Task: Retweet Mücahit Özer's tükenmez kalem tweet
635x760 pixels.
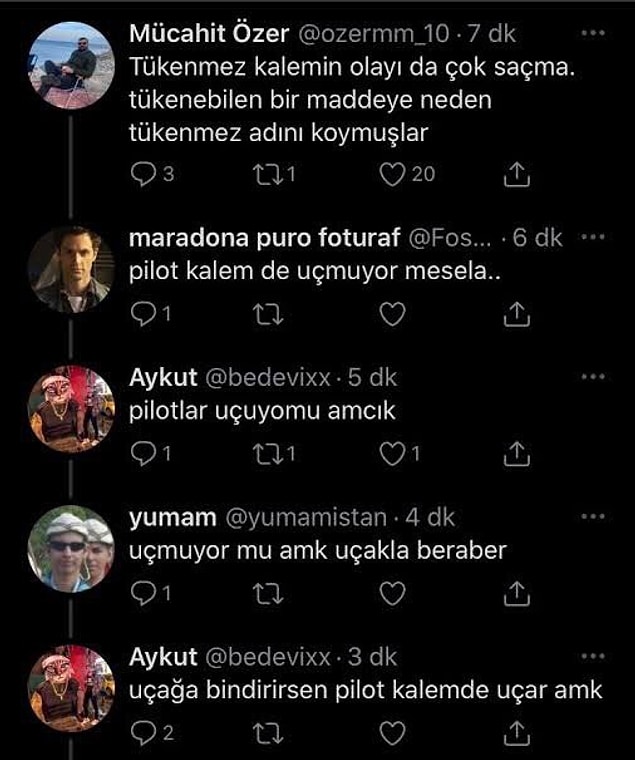Action: click(268, 174)
